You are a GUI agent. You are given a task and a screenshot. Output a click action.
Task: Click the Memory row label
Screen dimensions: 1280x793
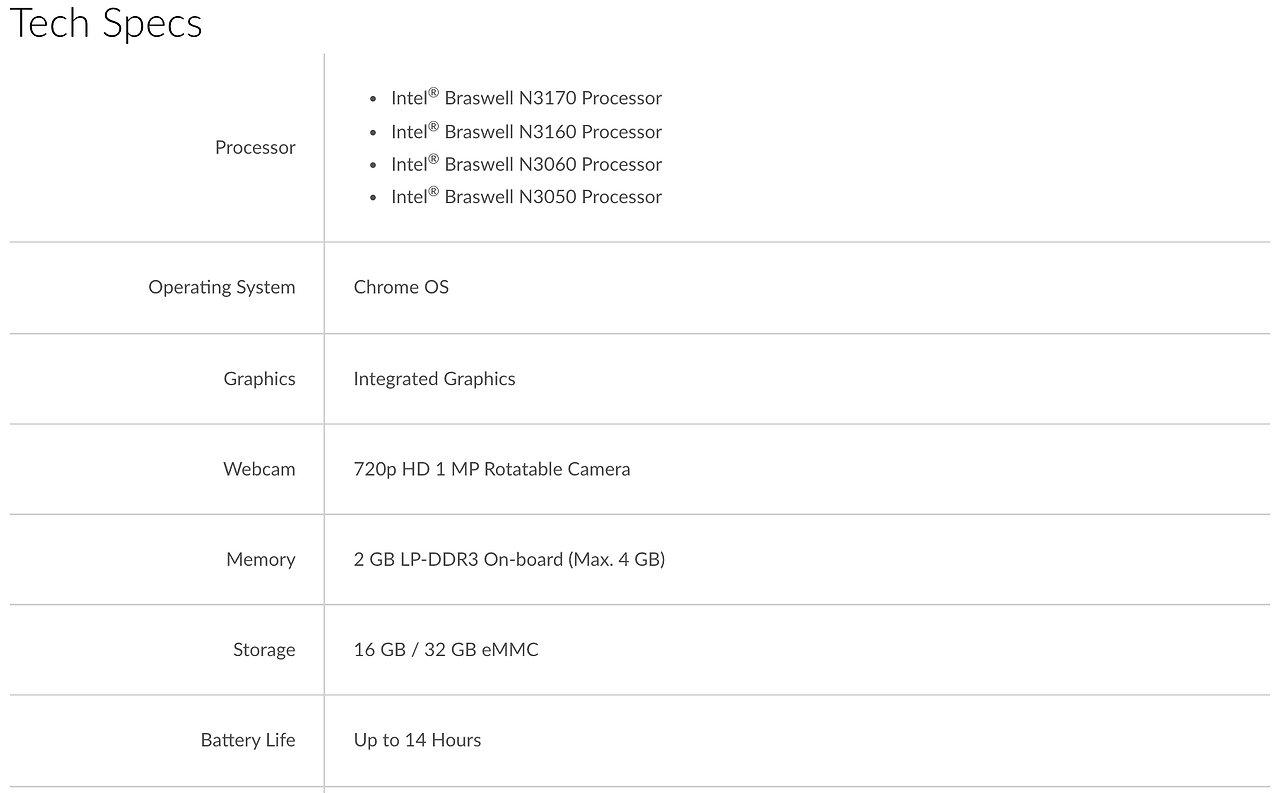(x=260, y=560)
